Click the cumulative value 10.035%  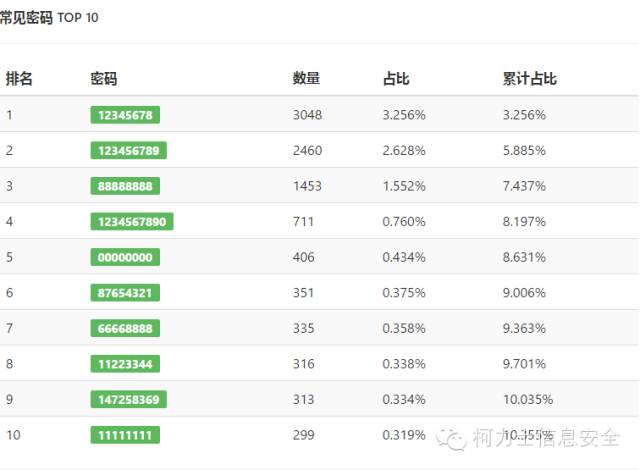(x=528, y=399)
